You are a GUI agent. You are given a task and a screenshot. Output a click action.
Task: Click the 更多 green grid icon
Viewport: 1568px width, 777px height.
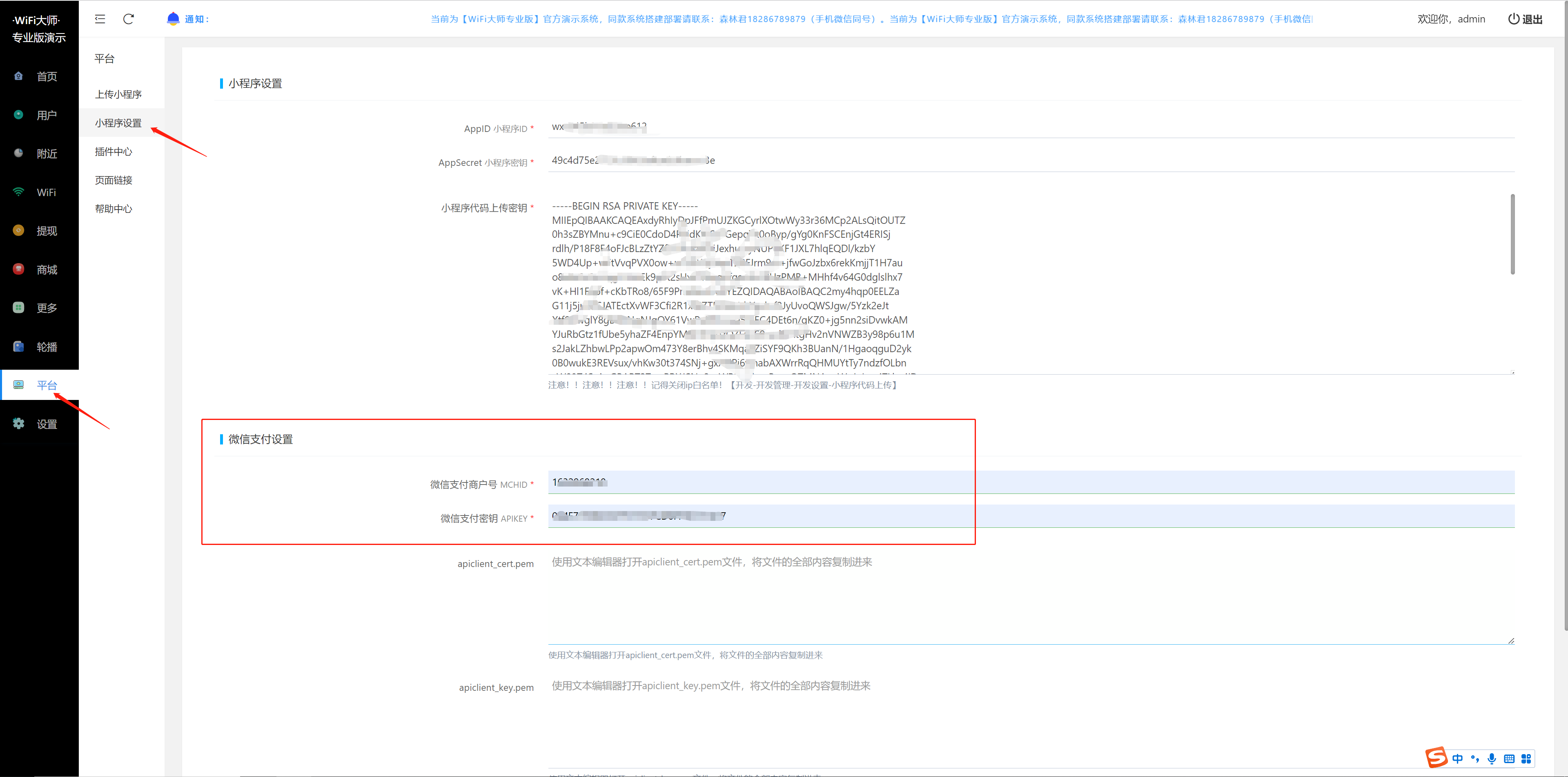(x=18, y=308)
